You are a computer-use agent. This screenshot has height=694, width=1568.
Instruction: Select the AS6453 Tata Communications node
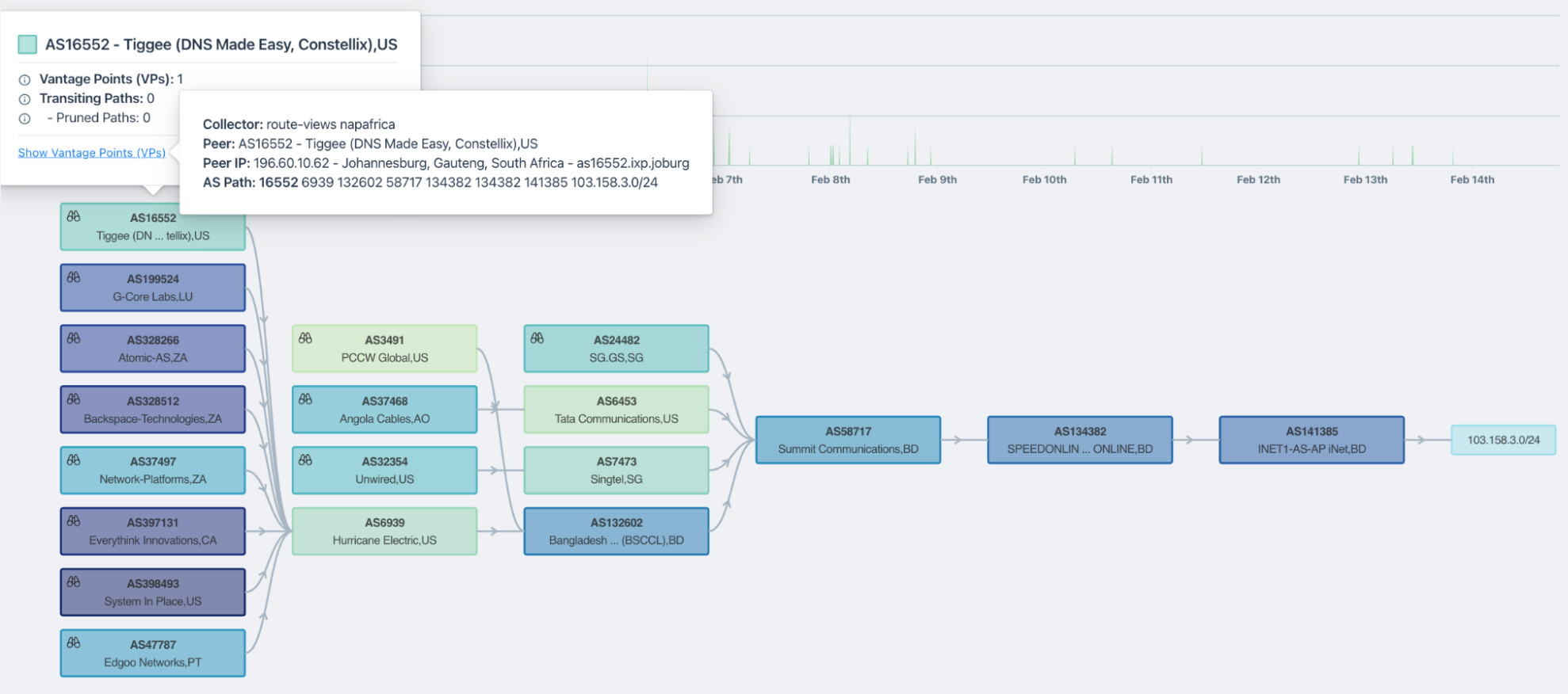(x=616, y=410)
